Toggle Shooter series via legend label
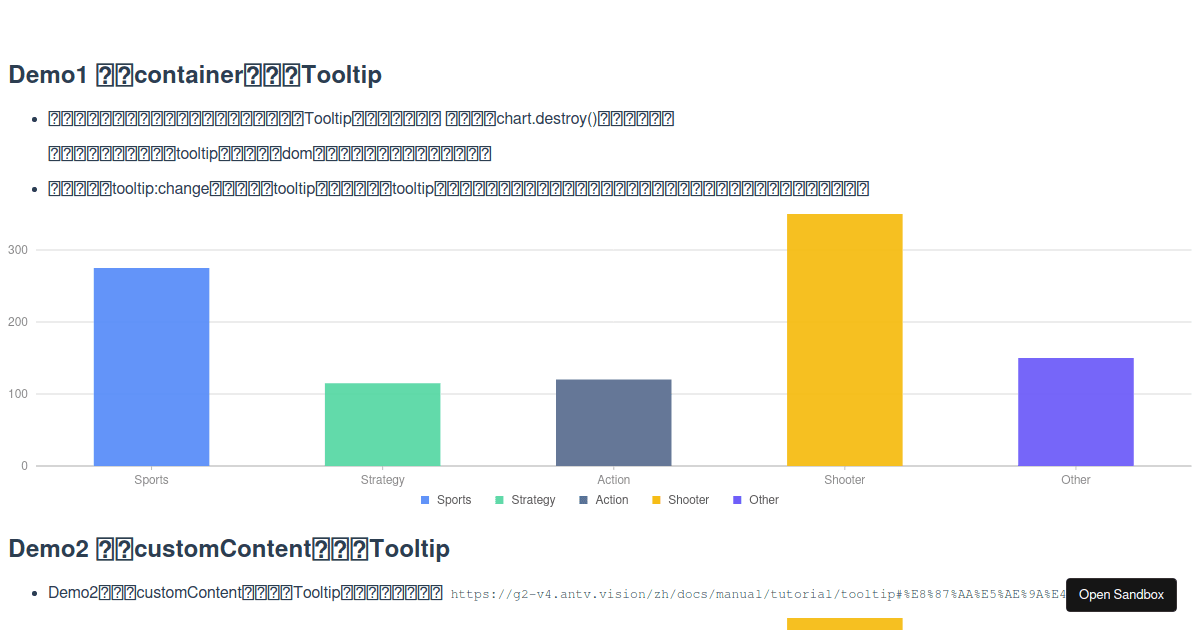 click(688, 500)
